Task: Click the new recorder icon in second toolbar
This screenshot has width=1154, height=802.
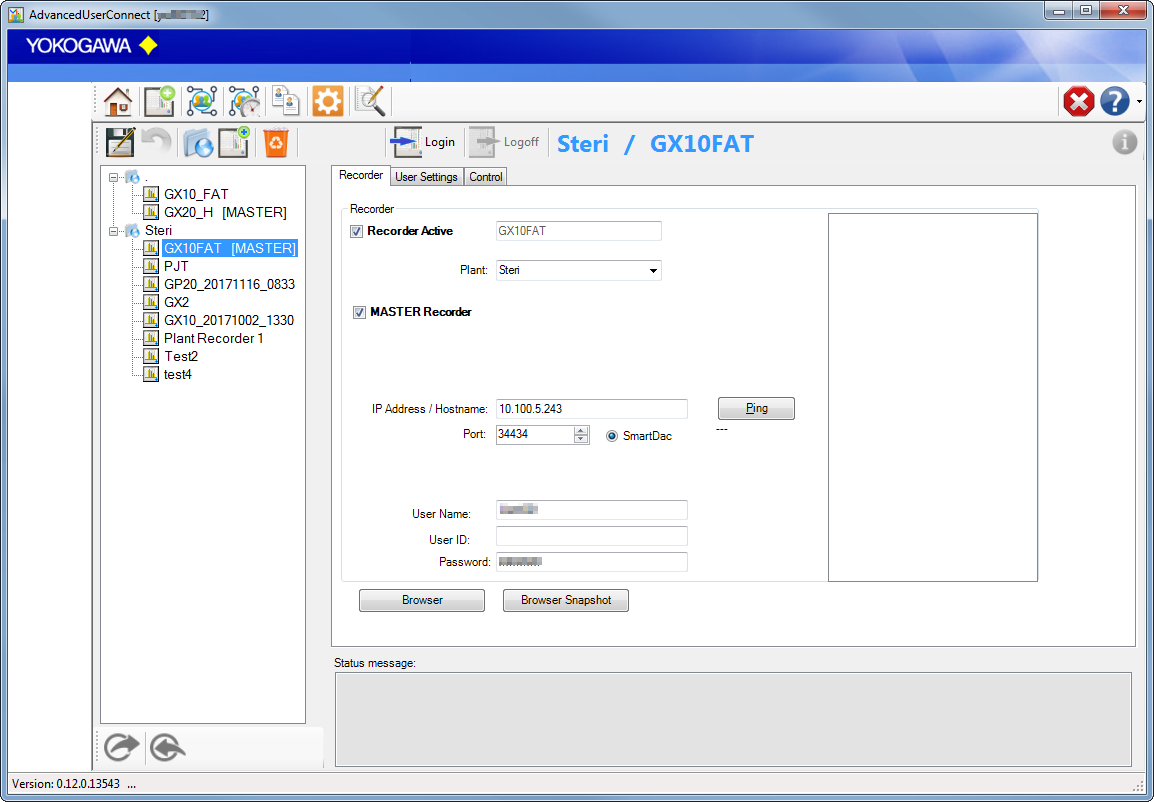Action: pos(234,142)
